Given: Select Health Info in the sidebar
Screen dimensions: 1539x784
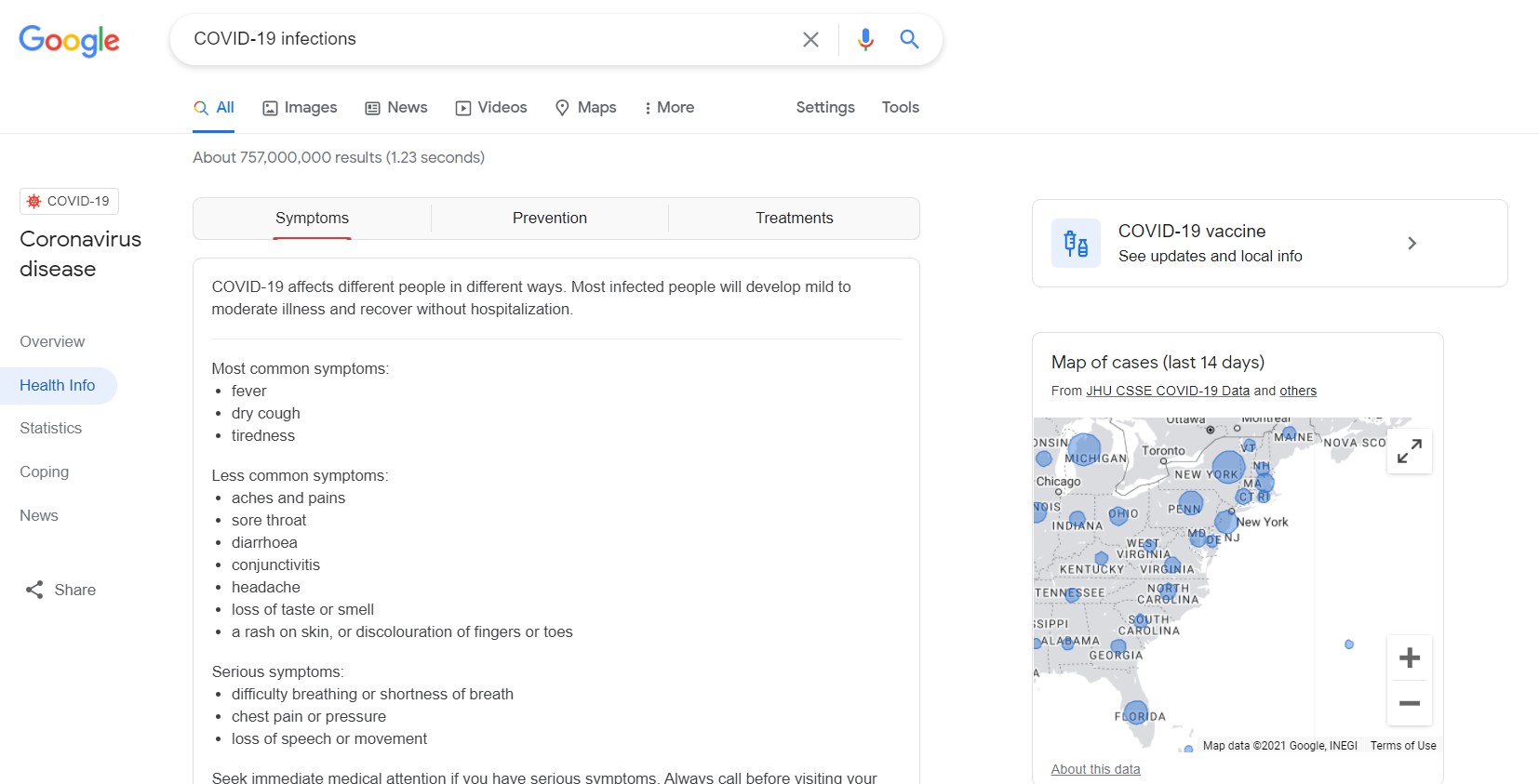Looking at the screenshot, I should coord(58,386).
